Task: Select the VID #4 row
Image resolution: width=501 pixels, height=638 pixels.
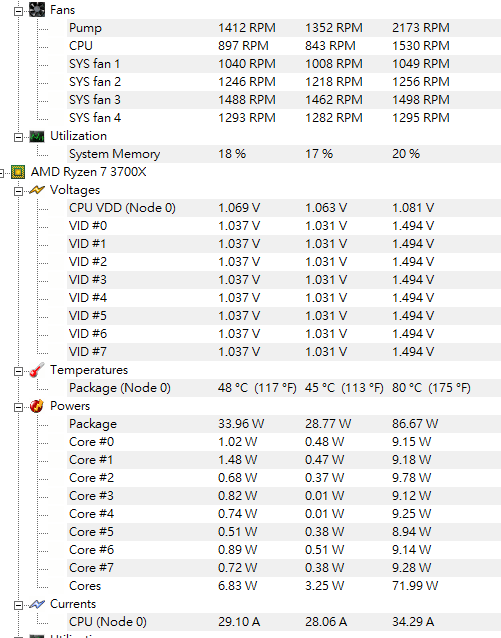Action: pos(284,298)
